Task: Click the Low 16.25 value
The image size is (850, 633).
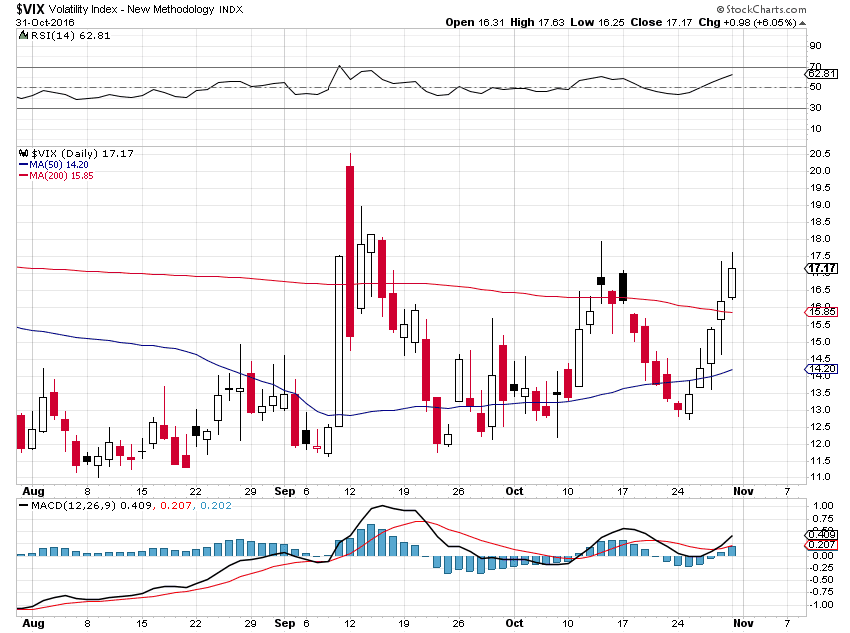Action: click(x=597, y=22)
